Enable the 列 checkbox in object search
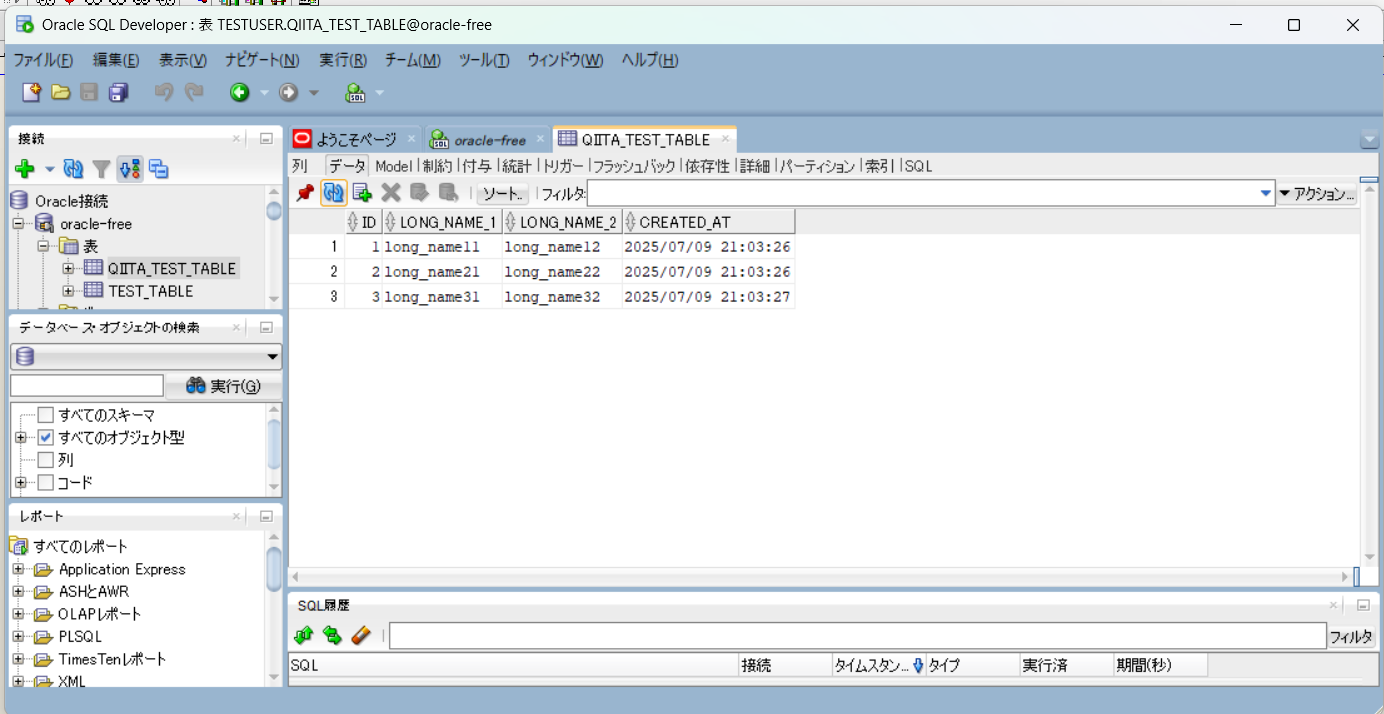Screen dimensions: 1384x714 pyautogui.click(x=44, y=459)
